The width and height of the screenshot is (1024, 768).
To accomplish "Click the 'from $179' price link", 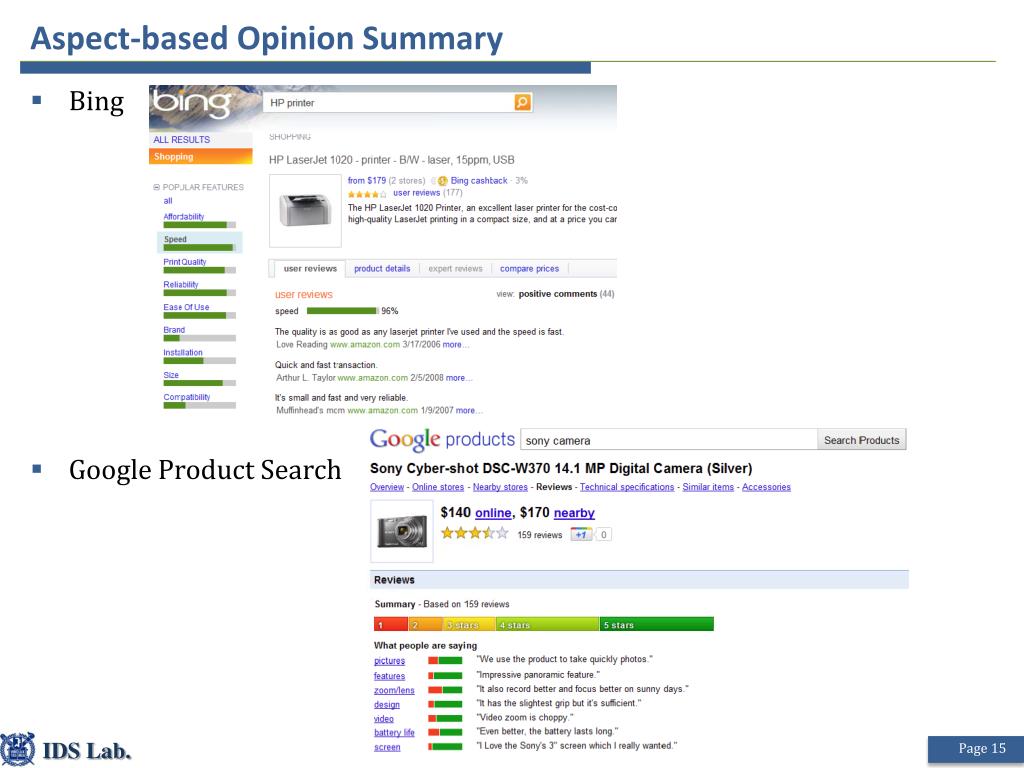I will pos(366,181).
